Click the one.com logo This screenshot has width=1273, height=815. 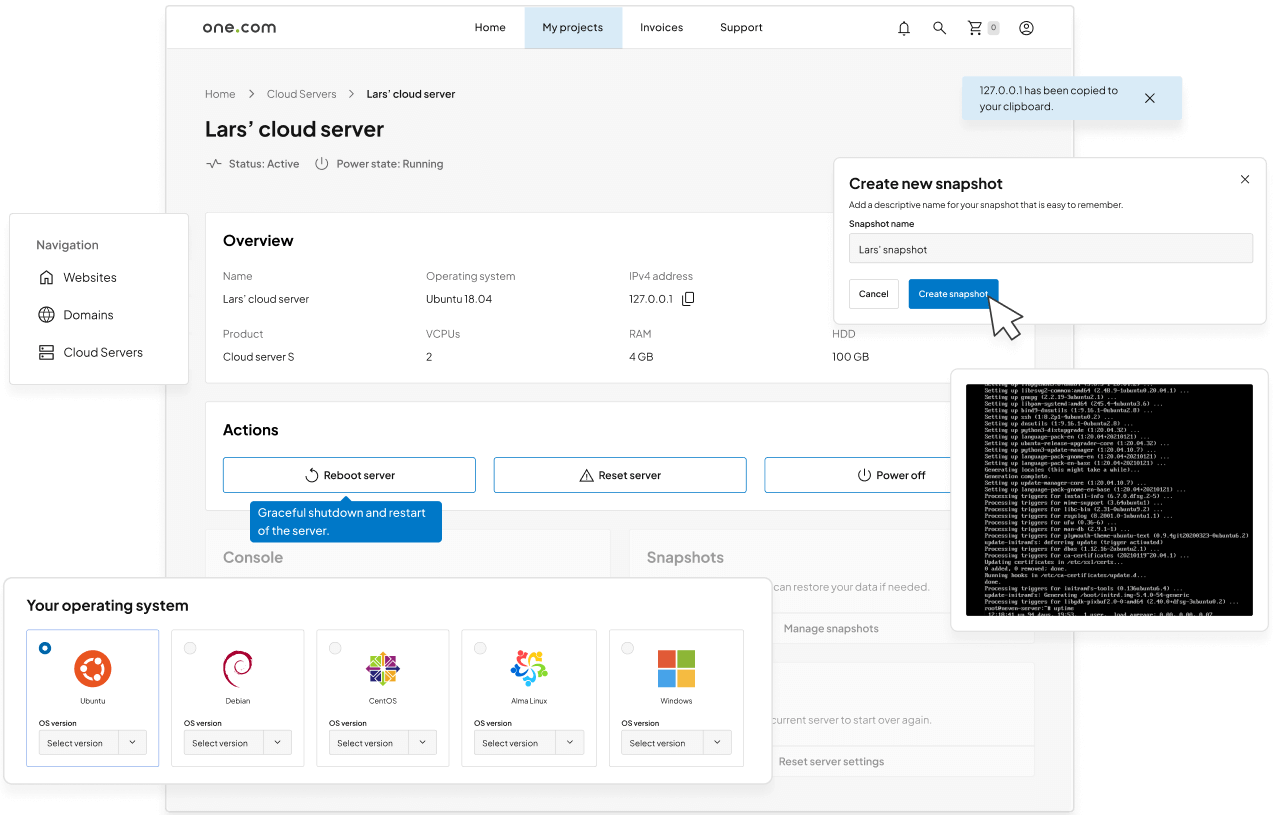pos(239,28)
